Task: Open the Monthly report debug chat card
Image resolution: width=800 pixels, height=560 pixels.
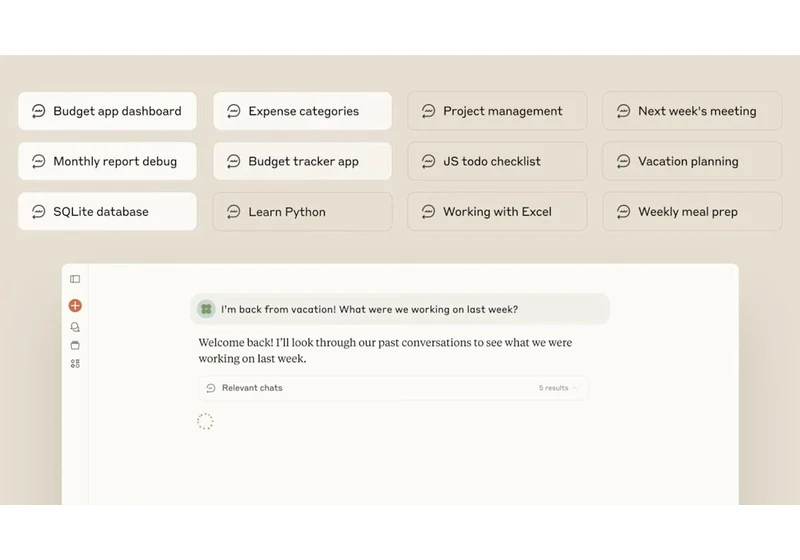Action: (107, 161)
